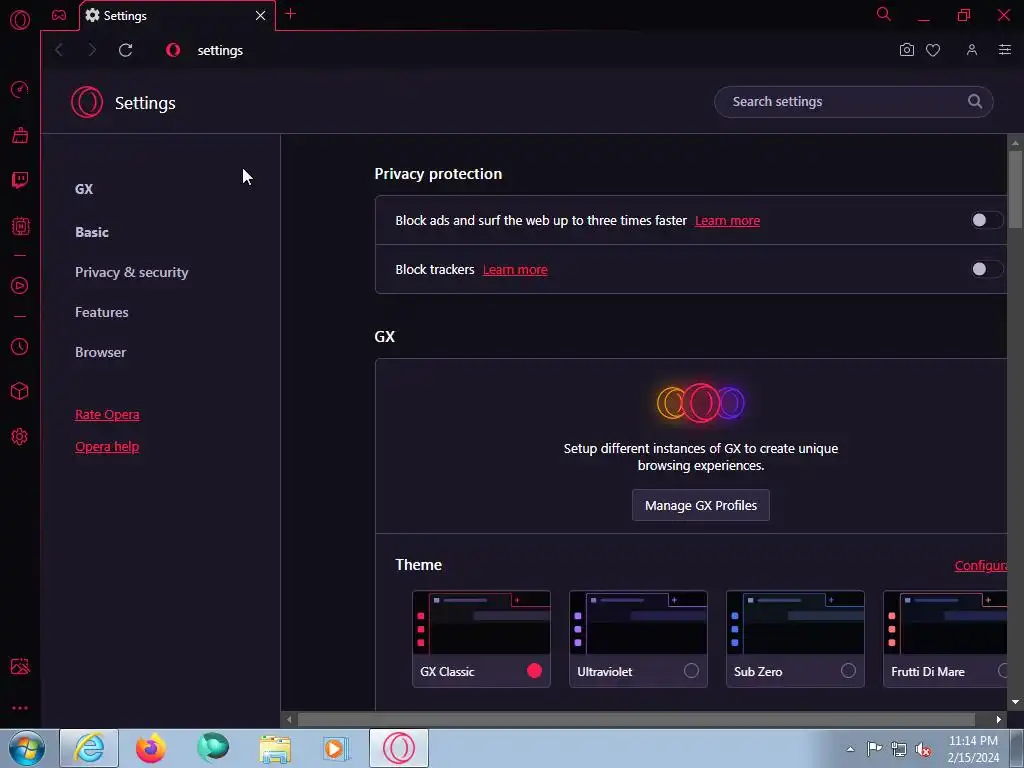Choose Sub Zero theme thumbnail preview
This screenshot has height=768, width=1024.
point(795,622)
